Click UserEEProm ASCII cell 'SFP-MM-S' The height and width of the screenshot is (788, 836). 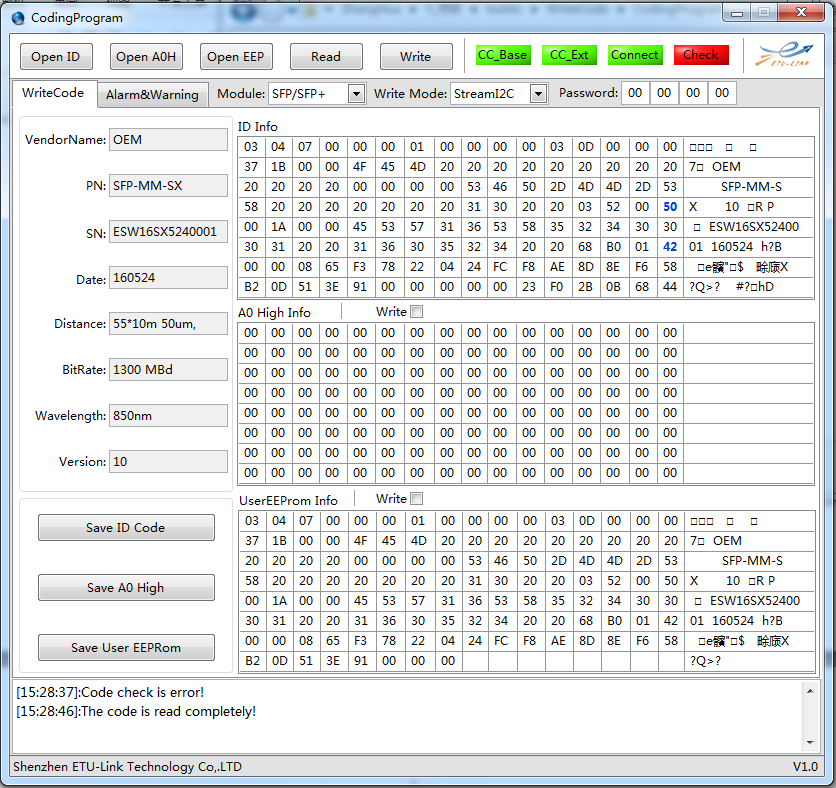[750, 561]
